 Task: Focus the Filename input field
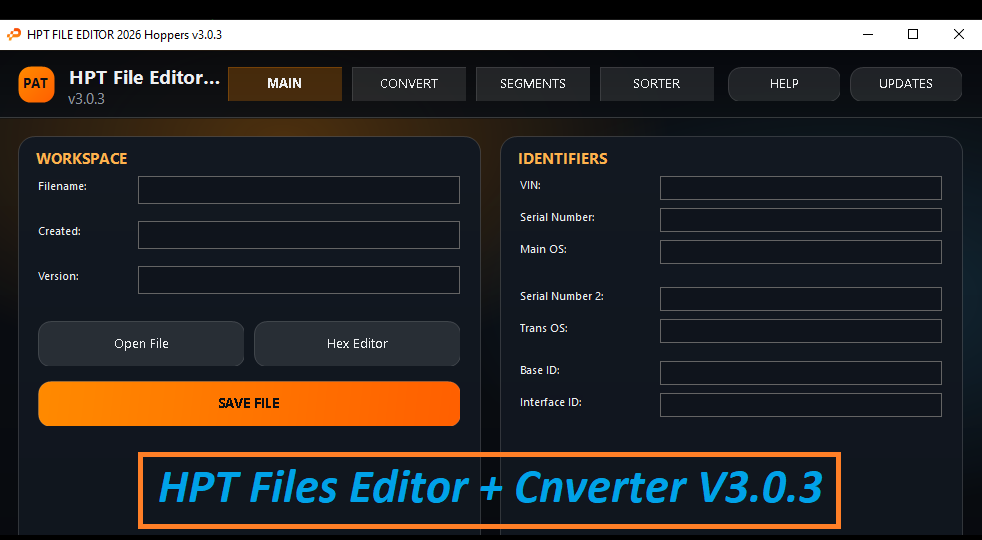299,190
